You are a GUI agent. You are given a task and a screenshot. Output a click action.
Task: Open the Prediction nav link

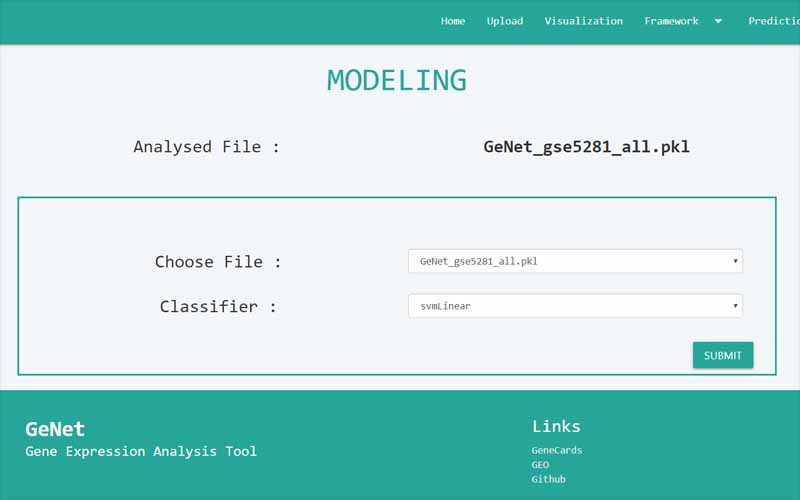[x=773, y=21]
